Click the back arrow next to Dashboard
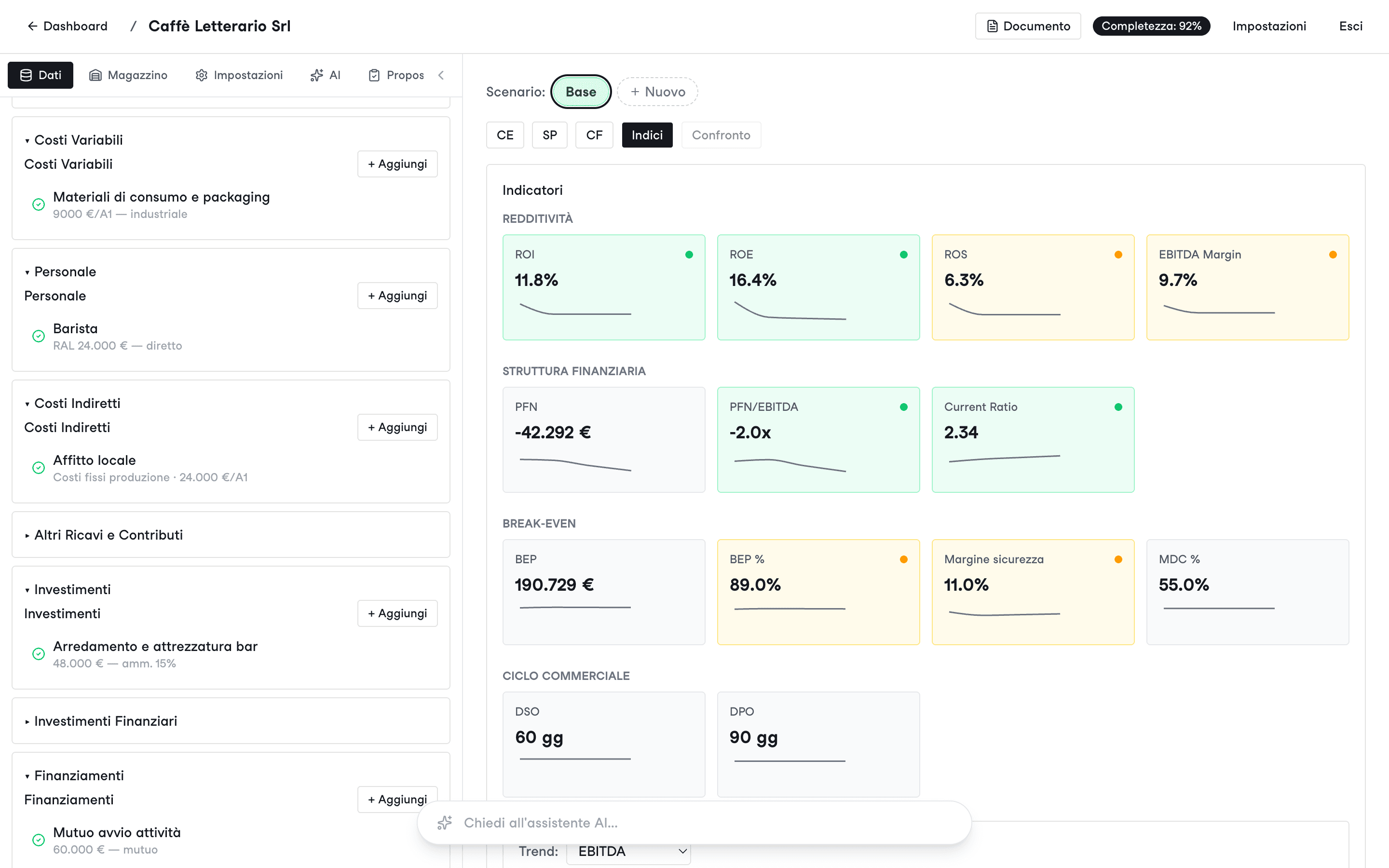 pos(33,26)
